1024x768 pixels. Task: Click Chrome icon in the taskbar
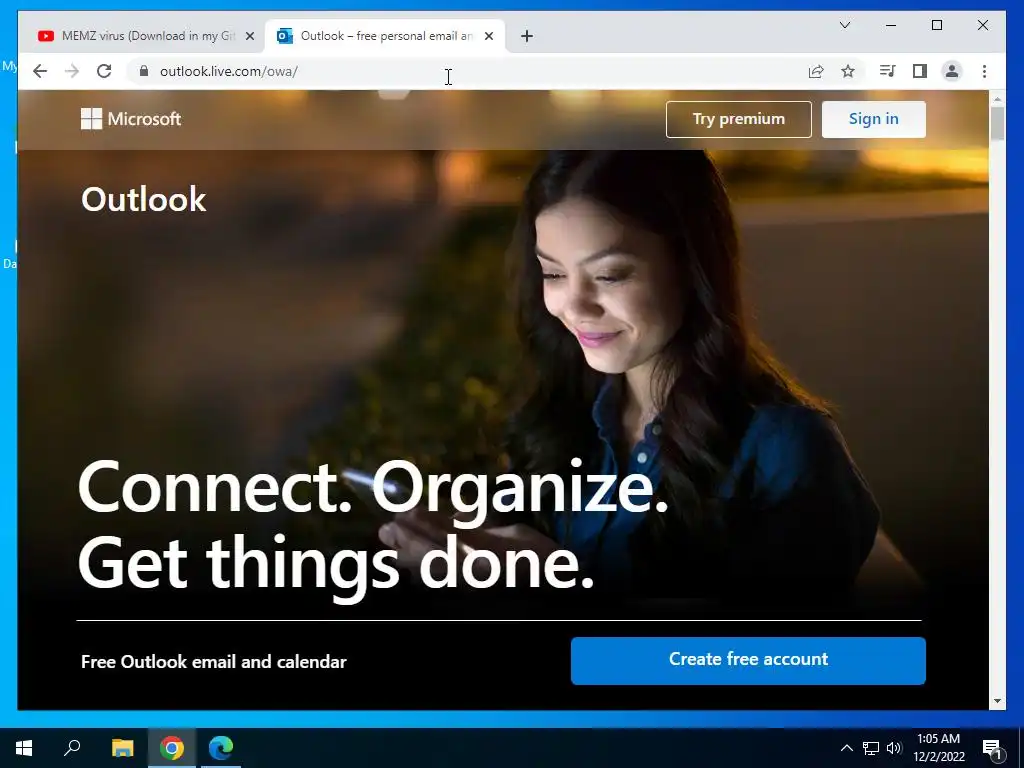pos(172,748)
